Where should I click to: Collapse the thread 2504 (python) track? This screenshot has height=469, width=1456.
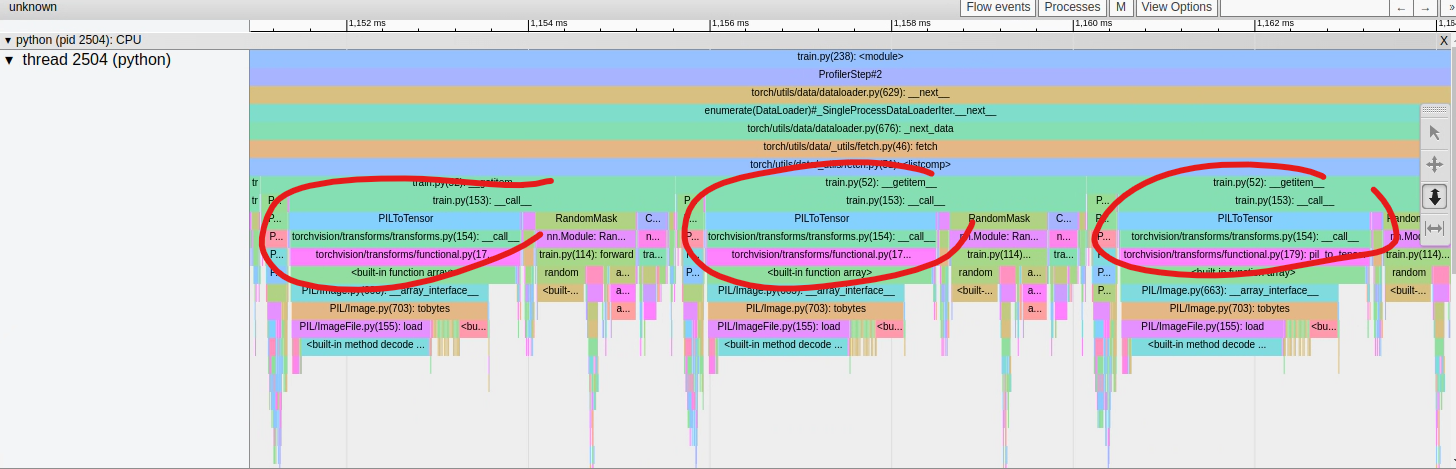point(10,60)
